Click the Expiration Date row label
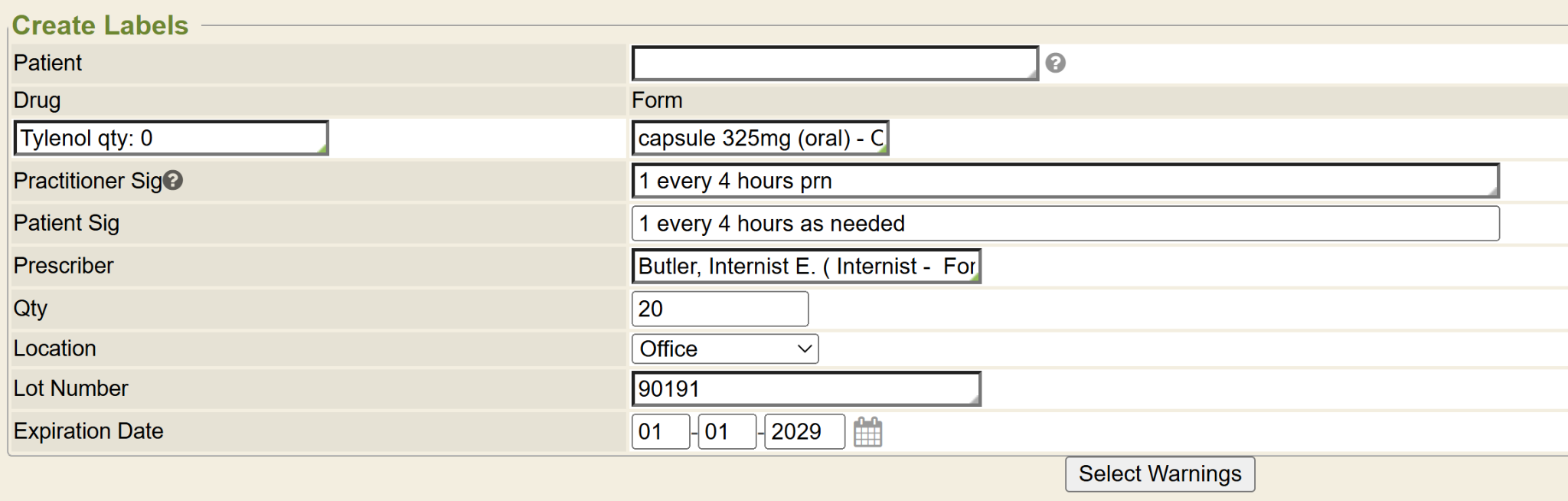1568x501 pixels. coord(89,431)
